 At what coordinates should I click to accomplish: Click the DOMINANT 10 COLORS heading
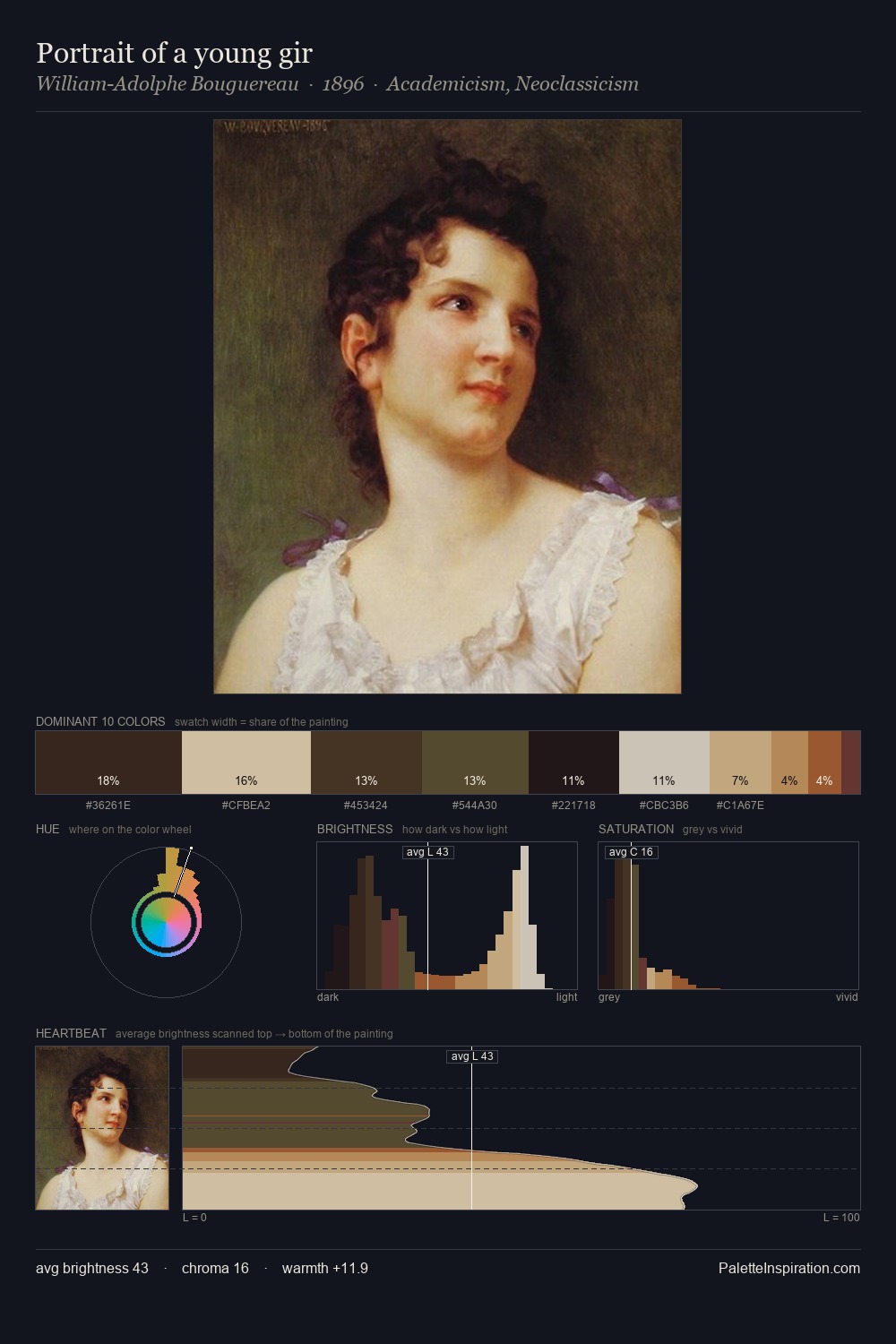point(100,721)
